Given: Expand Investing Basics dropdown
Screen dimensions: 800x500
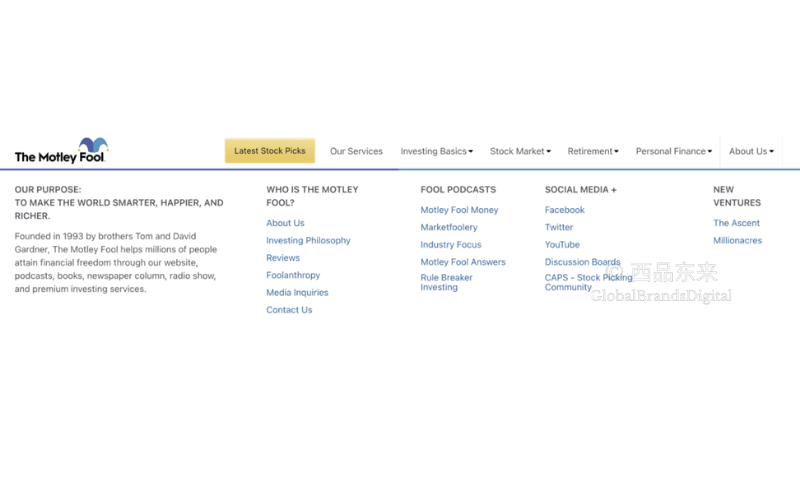Looking at the screenshot, I should tap(437, 152).
